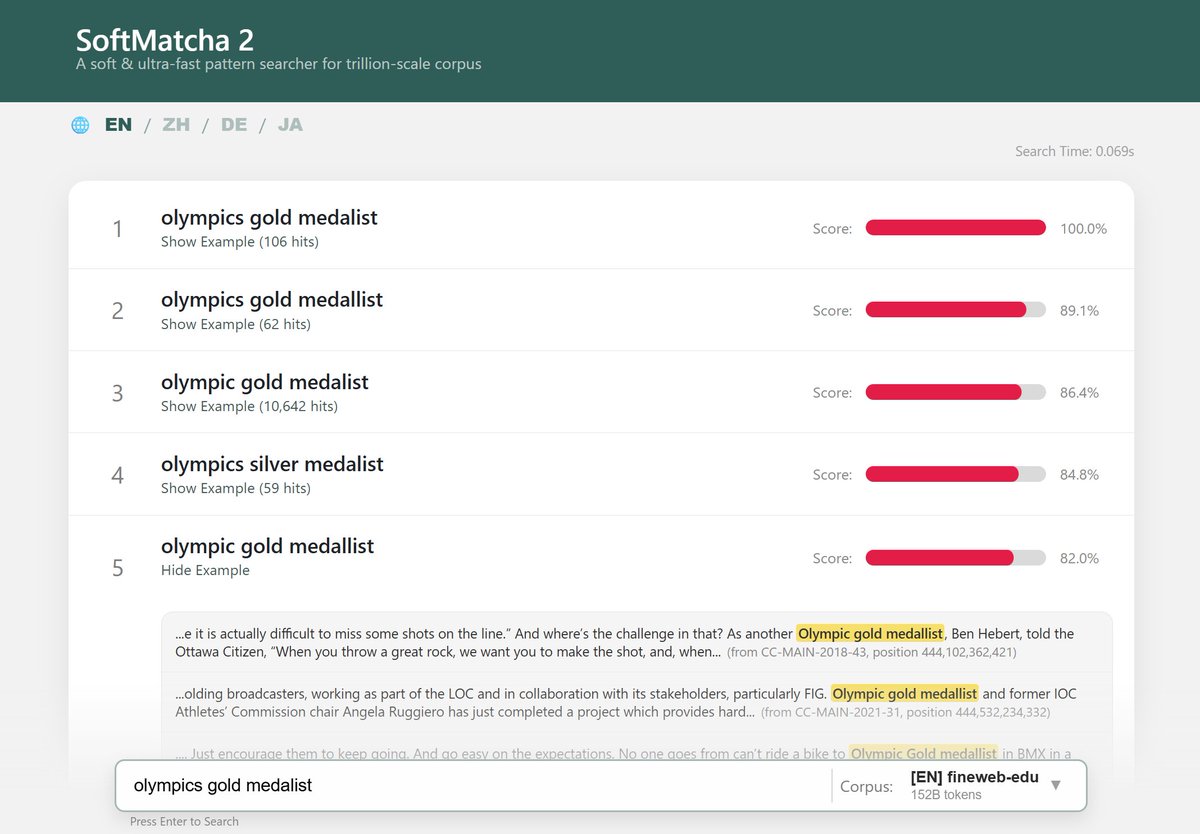Click the 82.0% score bar
The image size is (1200, 834).
tap(955, 558)
